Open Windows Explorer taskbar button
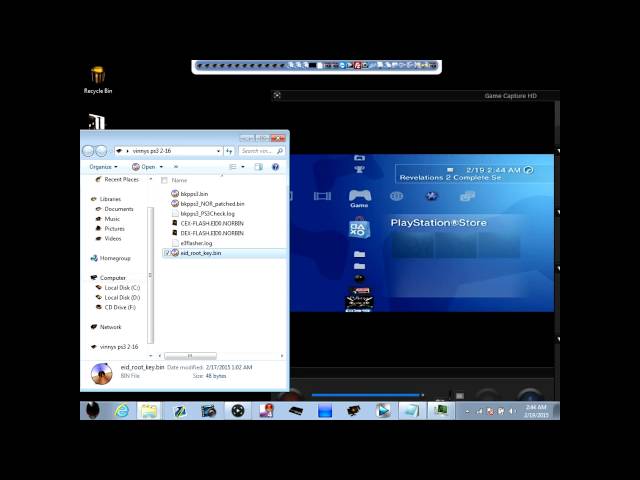The height and width of the screenshot is (480, 640). [x=149, y=411]
